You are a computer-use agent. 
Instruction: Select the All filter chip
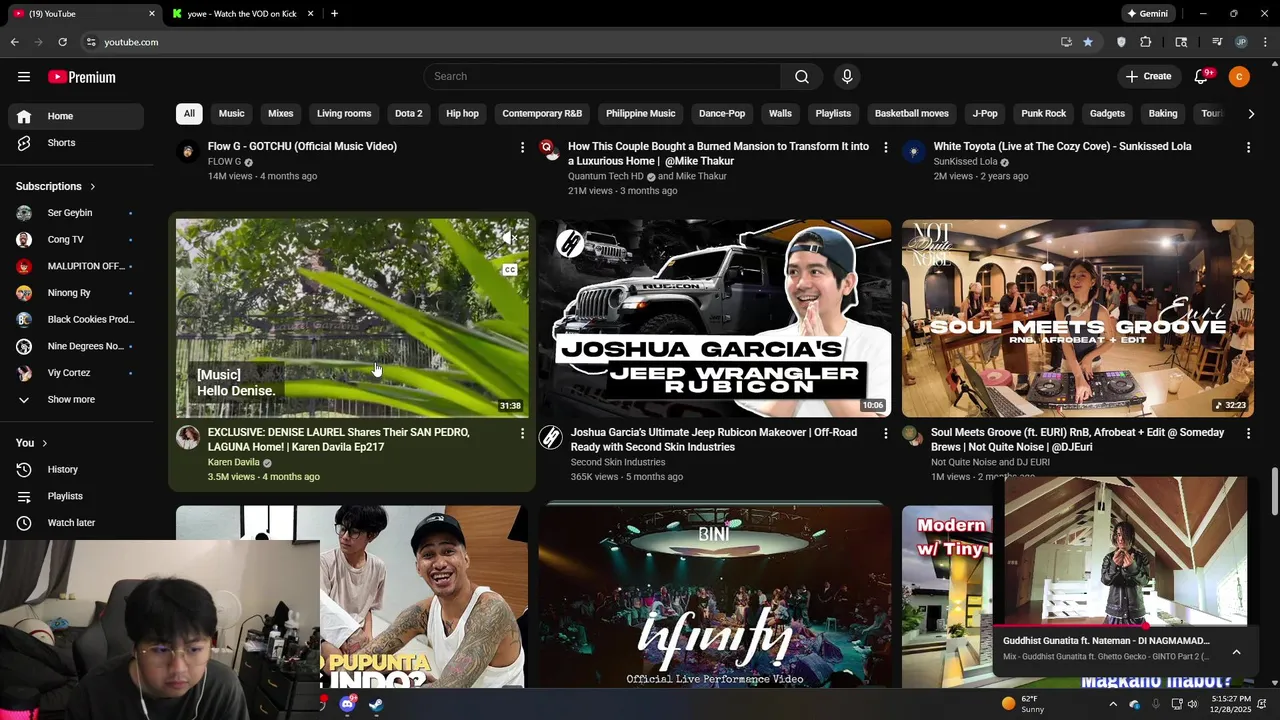[x=189, y=114]
